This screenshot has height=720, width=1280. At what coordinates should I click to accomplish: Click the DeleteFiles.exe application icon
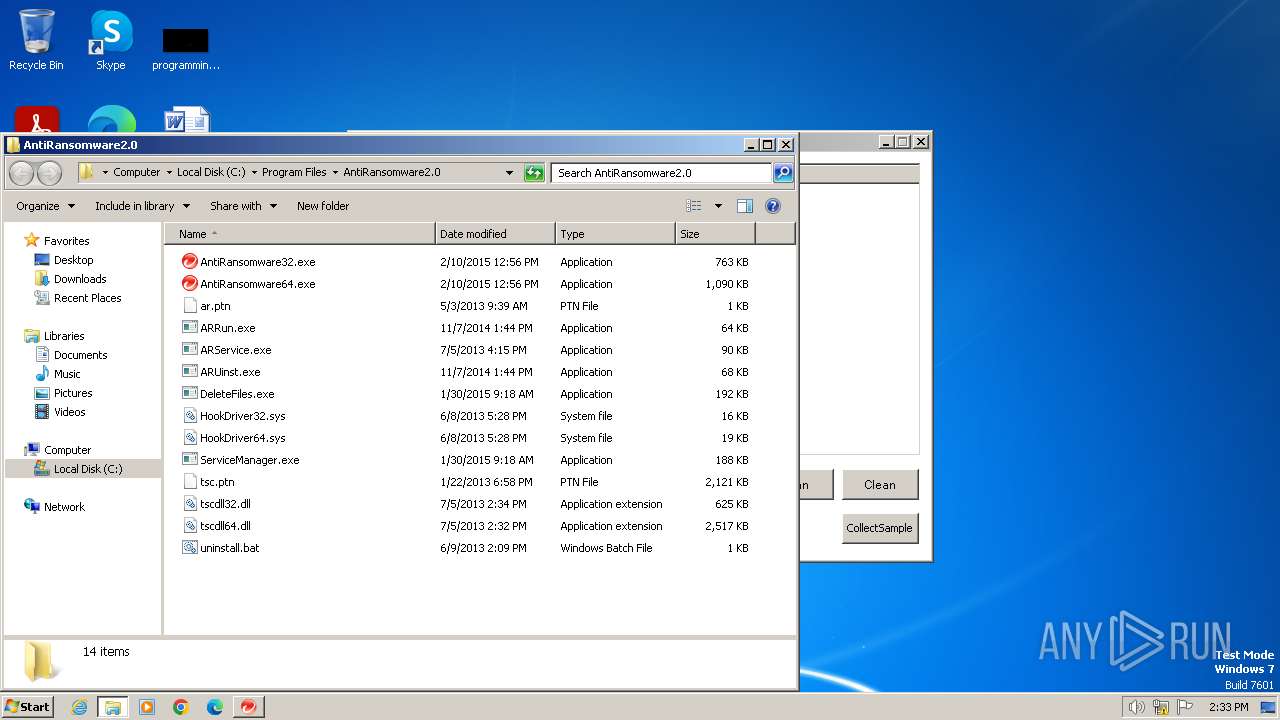pyautogui.click(x=190, y=394)
